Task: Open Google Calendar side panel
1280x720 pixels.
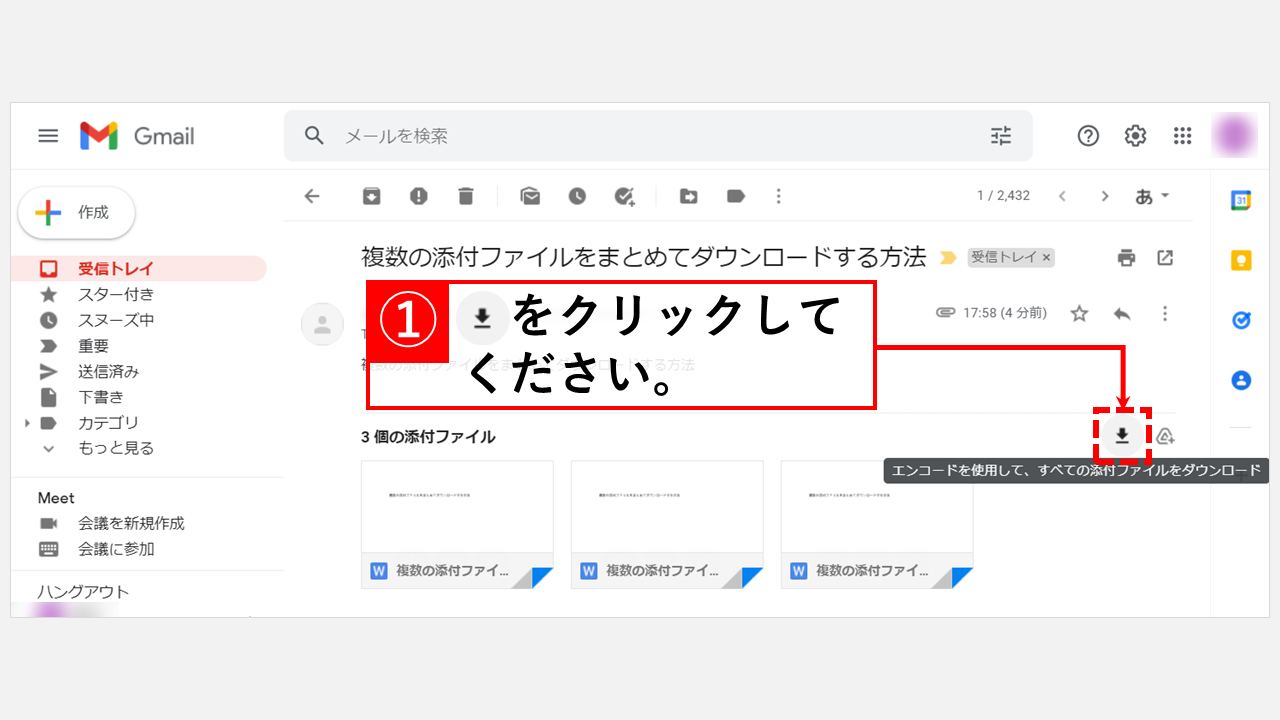Action: coord(1241,200)
